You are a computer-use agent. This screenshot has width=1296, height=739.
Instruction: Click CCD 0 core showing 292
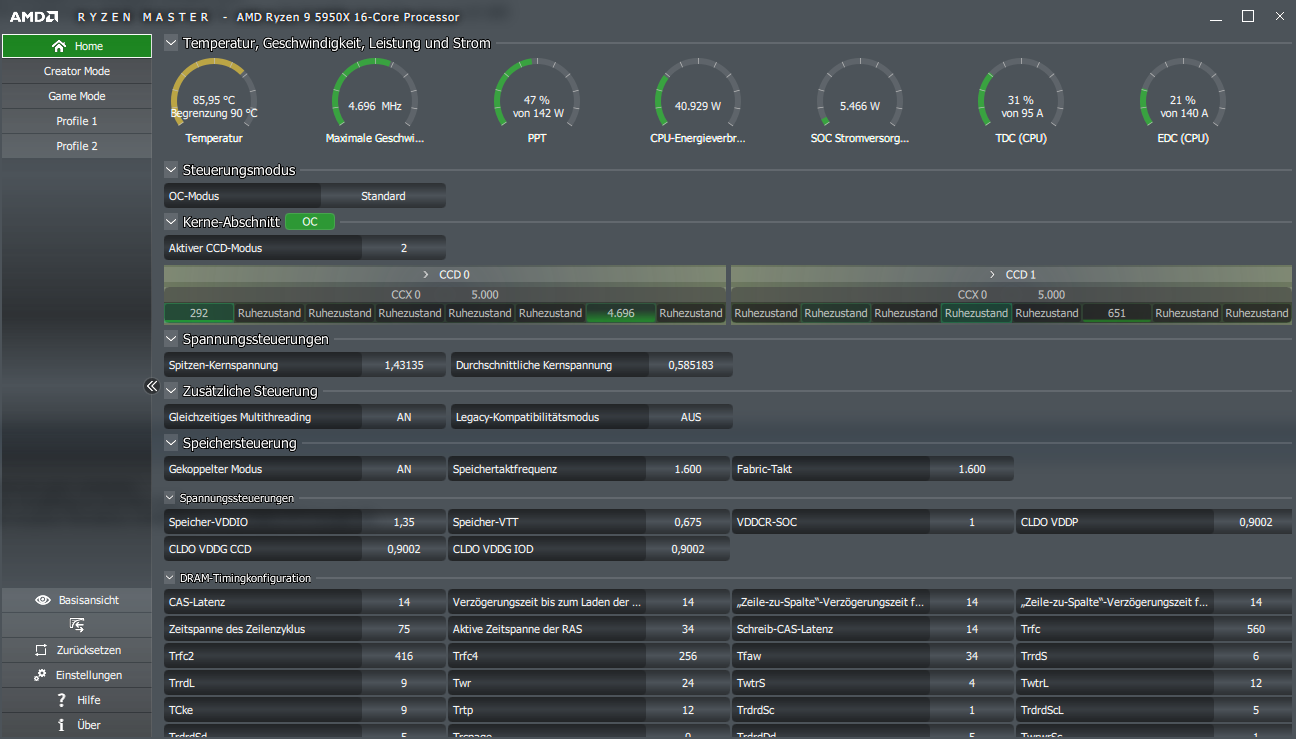click(x=199, y=313)
